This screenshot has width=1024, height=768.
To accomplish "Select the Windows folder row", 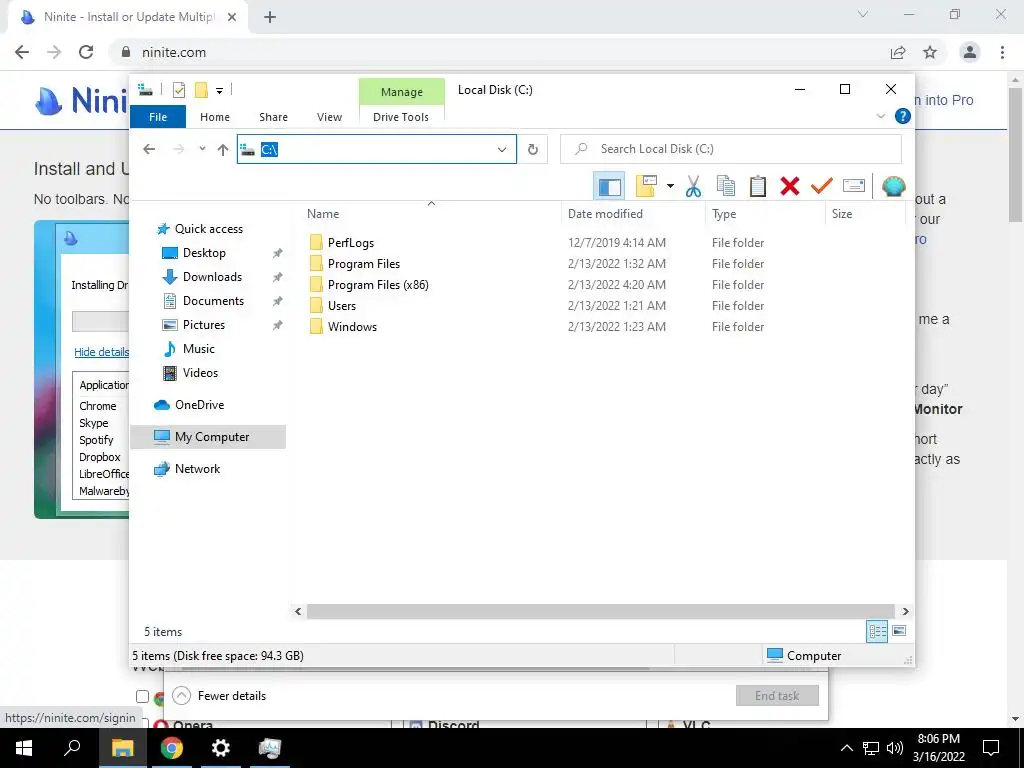I will tap(352, 327).
